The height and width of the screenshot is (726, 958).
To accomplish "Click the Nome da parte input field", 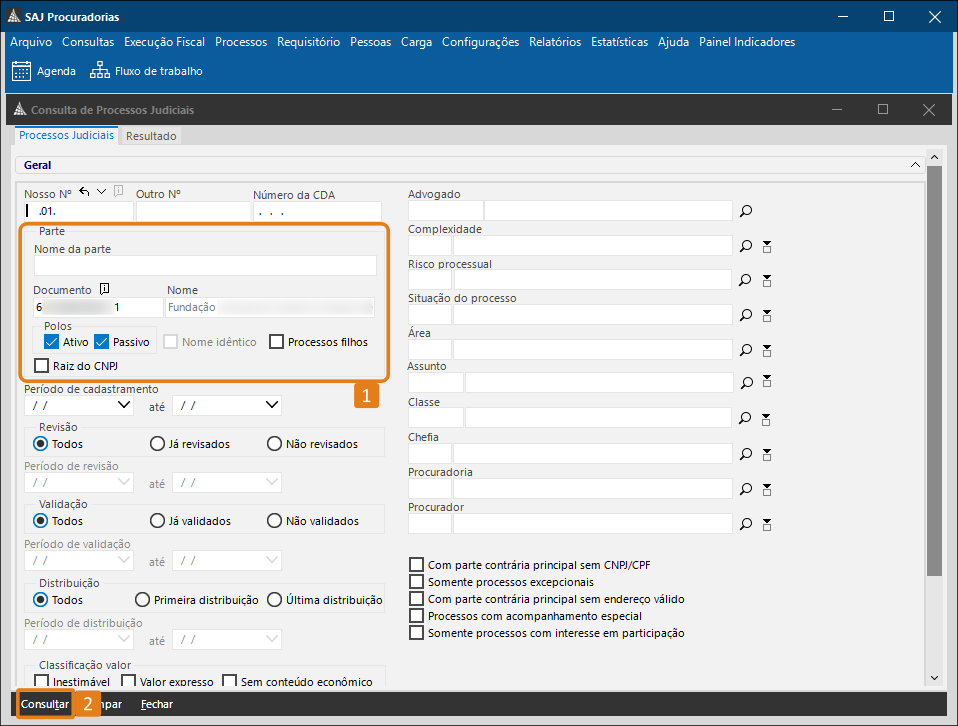I will click(x=205, y=265).
